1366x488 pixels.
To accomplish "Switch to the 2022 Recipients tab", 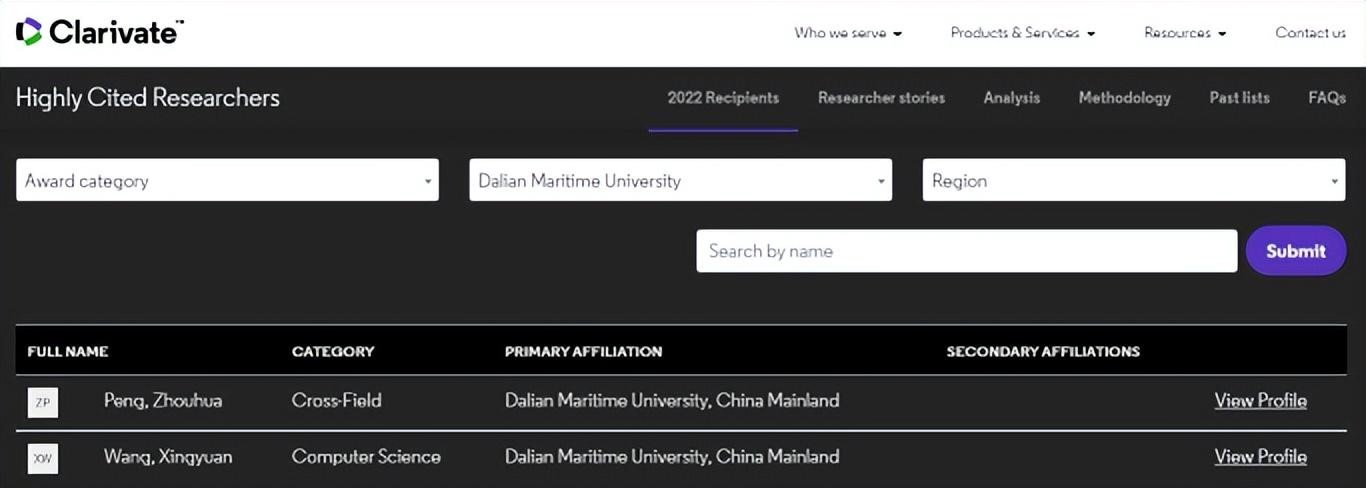I will [723, 98].
